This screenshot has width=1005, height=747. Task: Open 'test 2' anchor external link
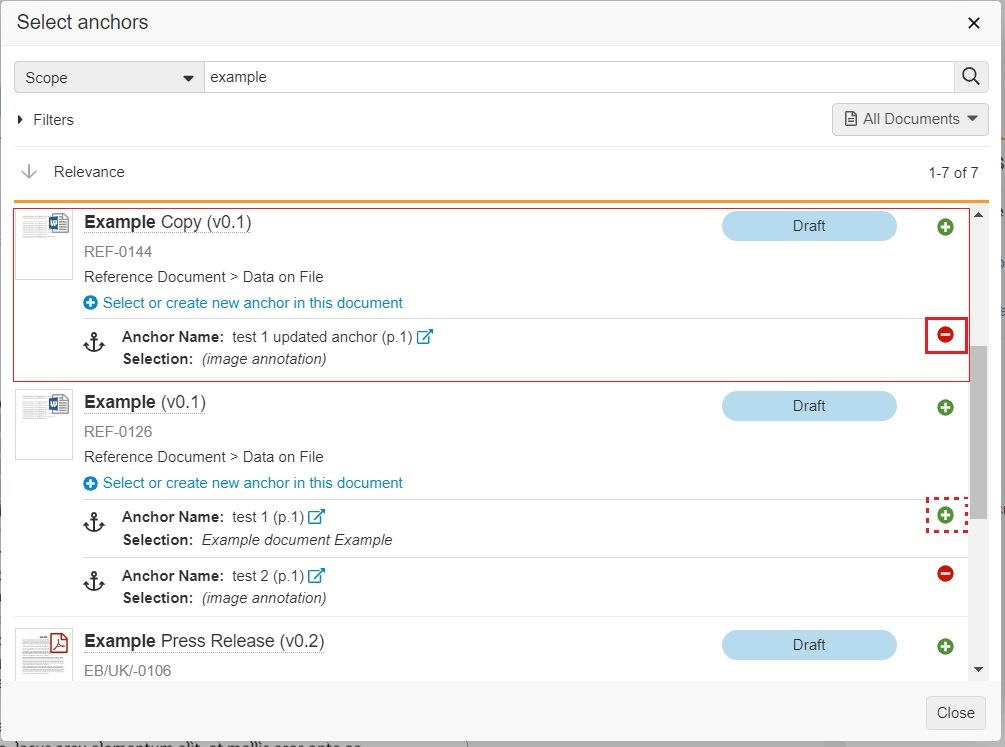(x=316, y=576)
